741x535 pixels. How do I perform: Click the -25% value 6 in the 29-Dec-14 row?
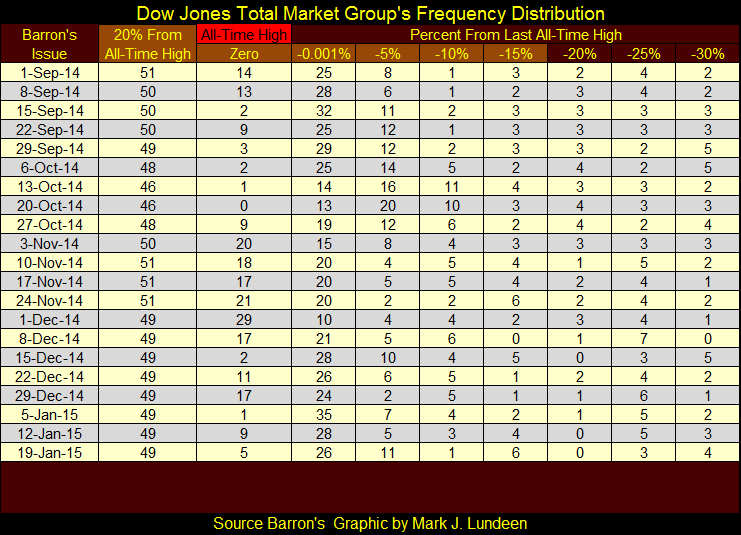coord(644,396)
